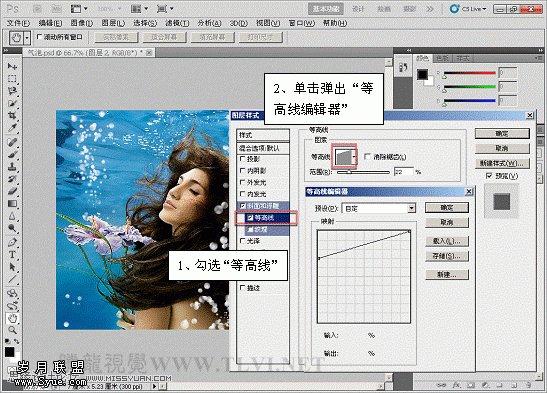
Task: Toggle the 斜面和浮雕 checkbox
Action: (243, 206)
